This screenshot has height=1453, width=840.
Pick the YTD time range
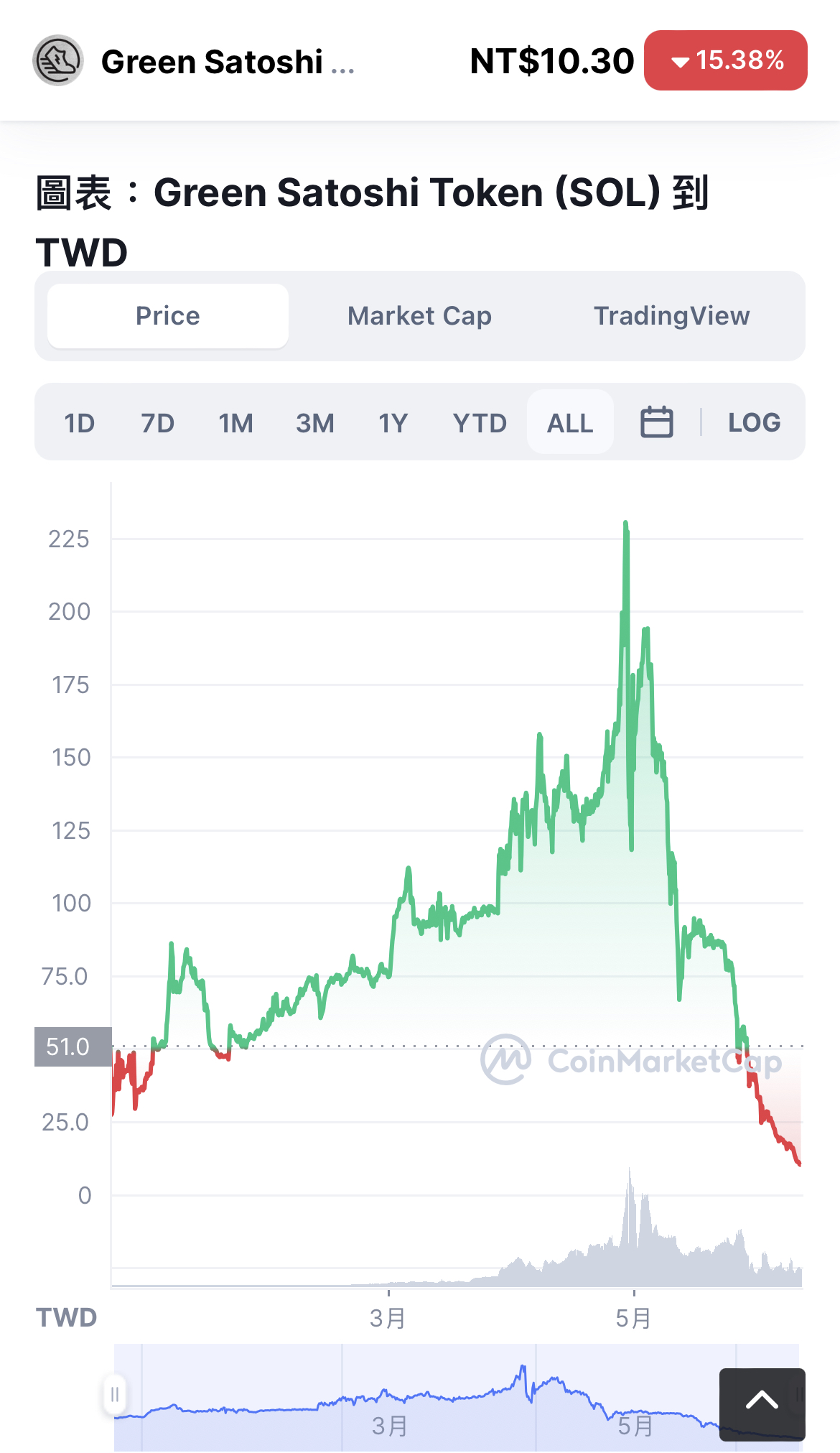[x=480, y=423]
